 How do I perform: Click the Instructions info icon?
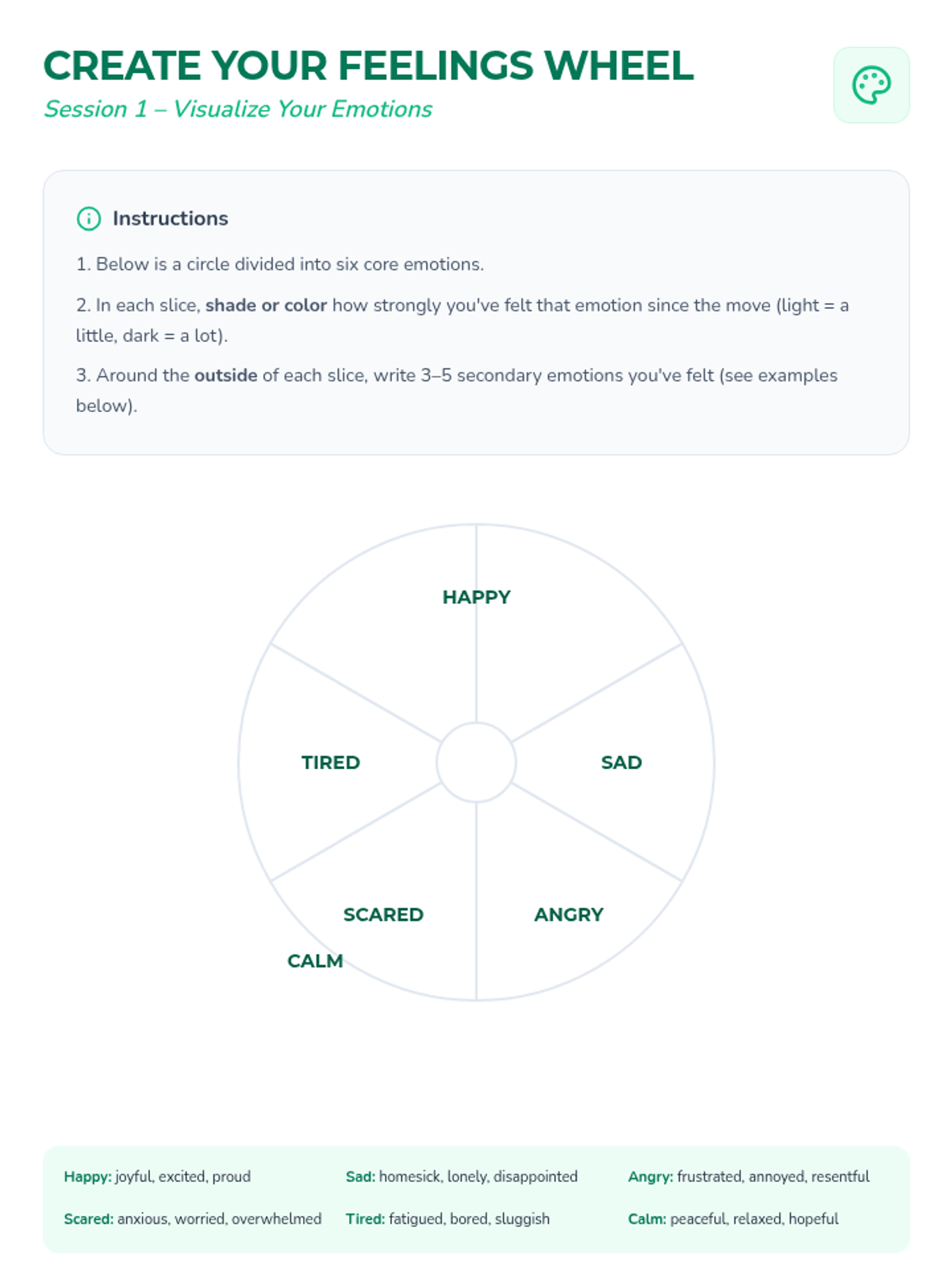pos(88,218)
